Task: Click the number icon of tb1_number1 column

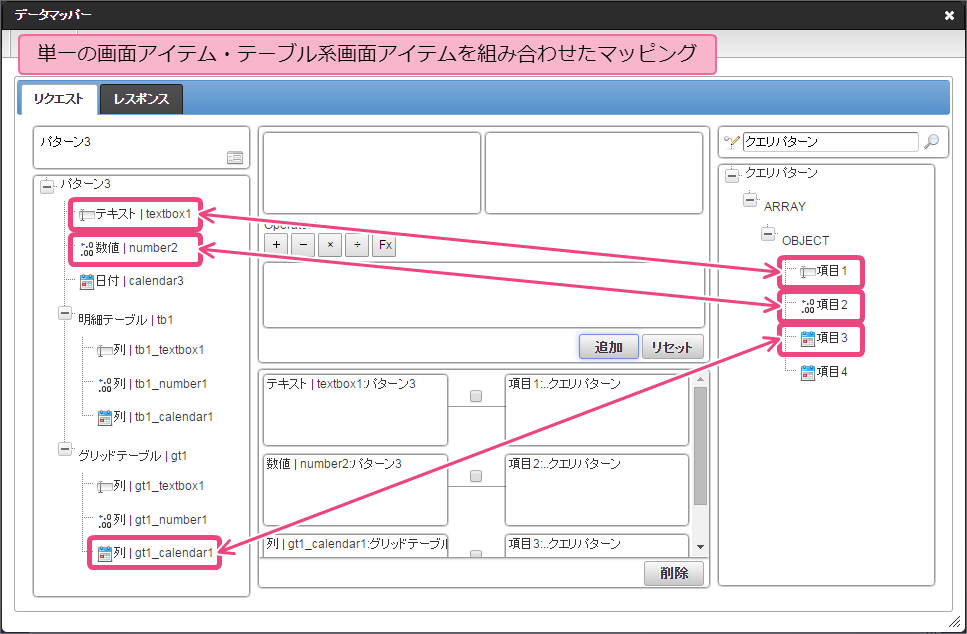Action: 104,383
